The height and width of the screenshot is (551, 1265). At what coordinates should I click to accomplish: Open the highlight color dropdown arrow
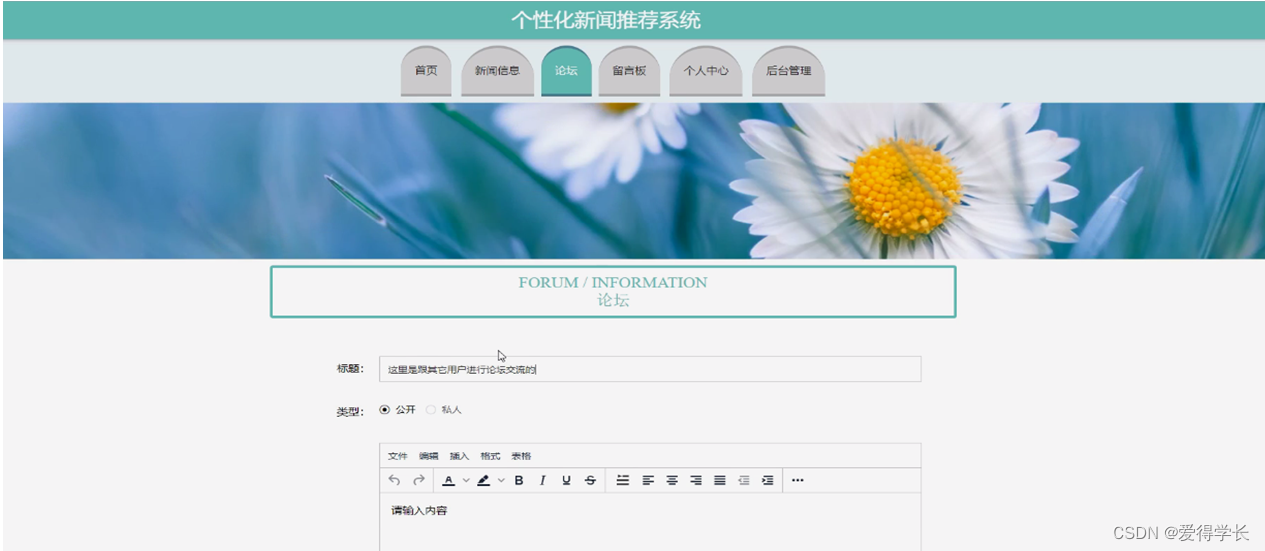501,480
